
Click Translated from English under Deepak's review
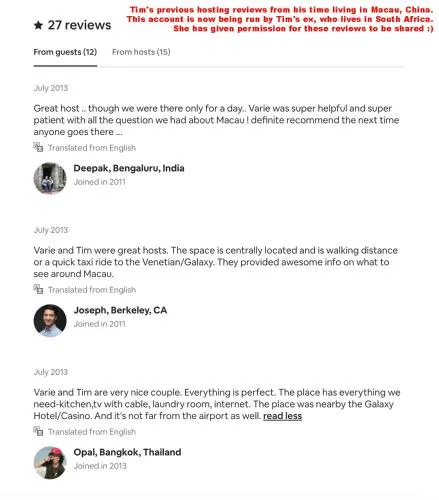(x=92, y=148)
